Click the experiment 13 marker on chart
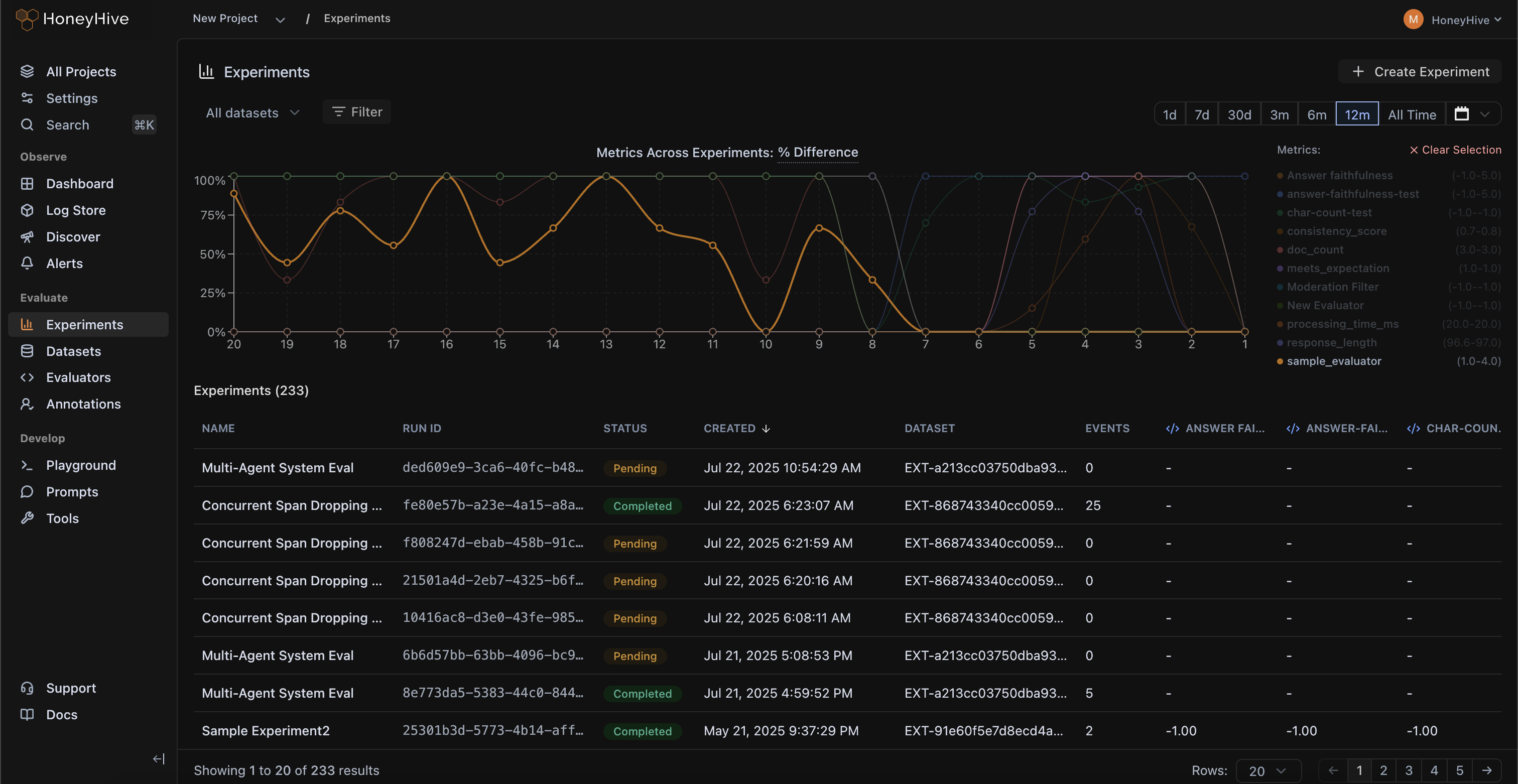Screen dimensions: 1518x784 606,176
